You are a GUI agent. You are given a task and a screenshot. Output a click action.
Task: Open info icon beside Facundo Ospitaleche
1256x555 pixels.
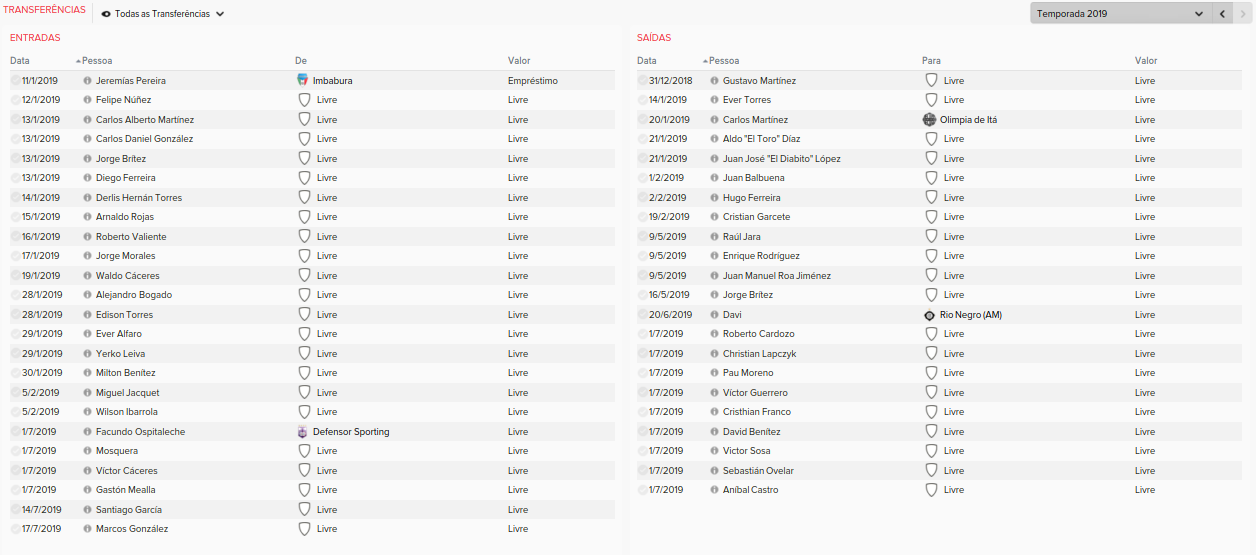click(x=87, y=432)
